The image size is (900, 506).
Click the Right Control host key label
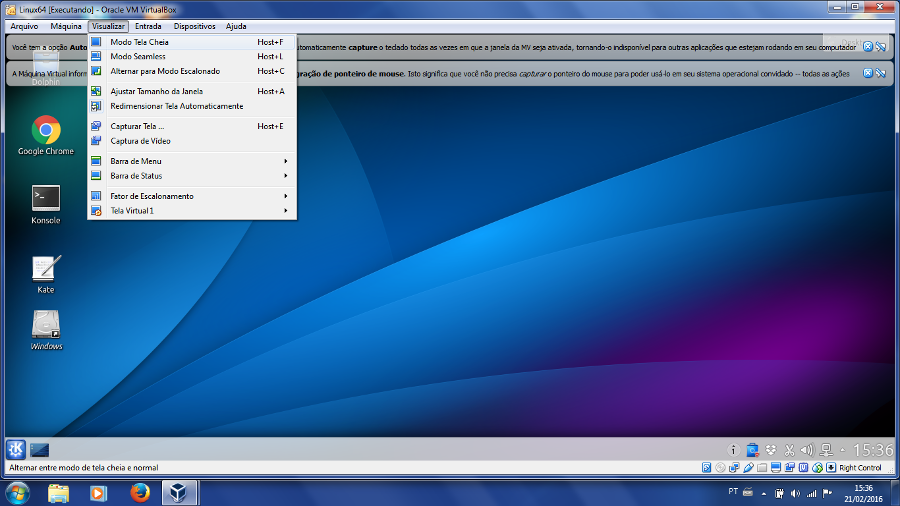pos(860,468)
